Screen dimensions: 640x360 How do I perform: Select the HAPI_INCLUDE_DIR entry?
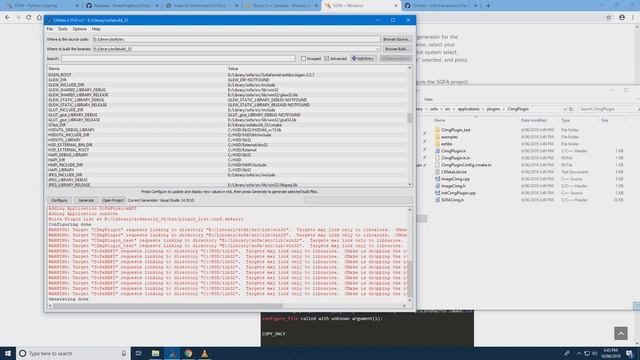pos(65,165)
